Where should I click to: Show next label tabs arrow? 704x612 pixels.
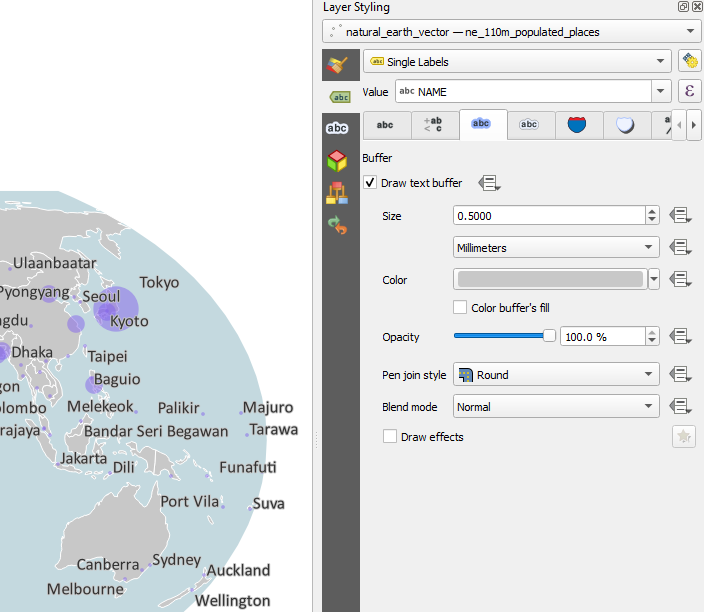coord(694,125)
